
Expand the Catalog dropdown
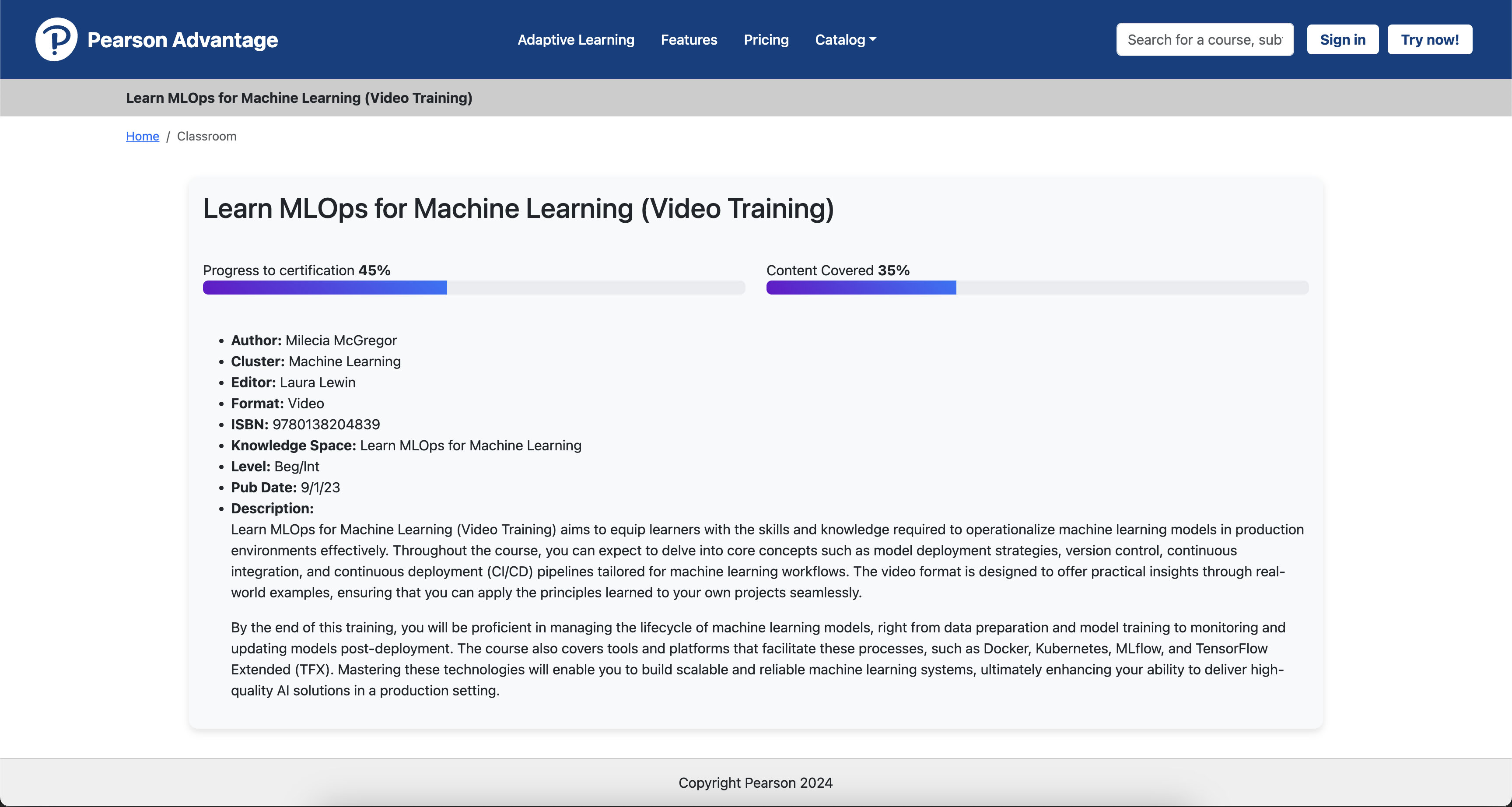840,39
